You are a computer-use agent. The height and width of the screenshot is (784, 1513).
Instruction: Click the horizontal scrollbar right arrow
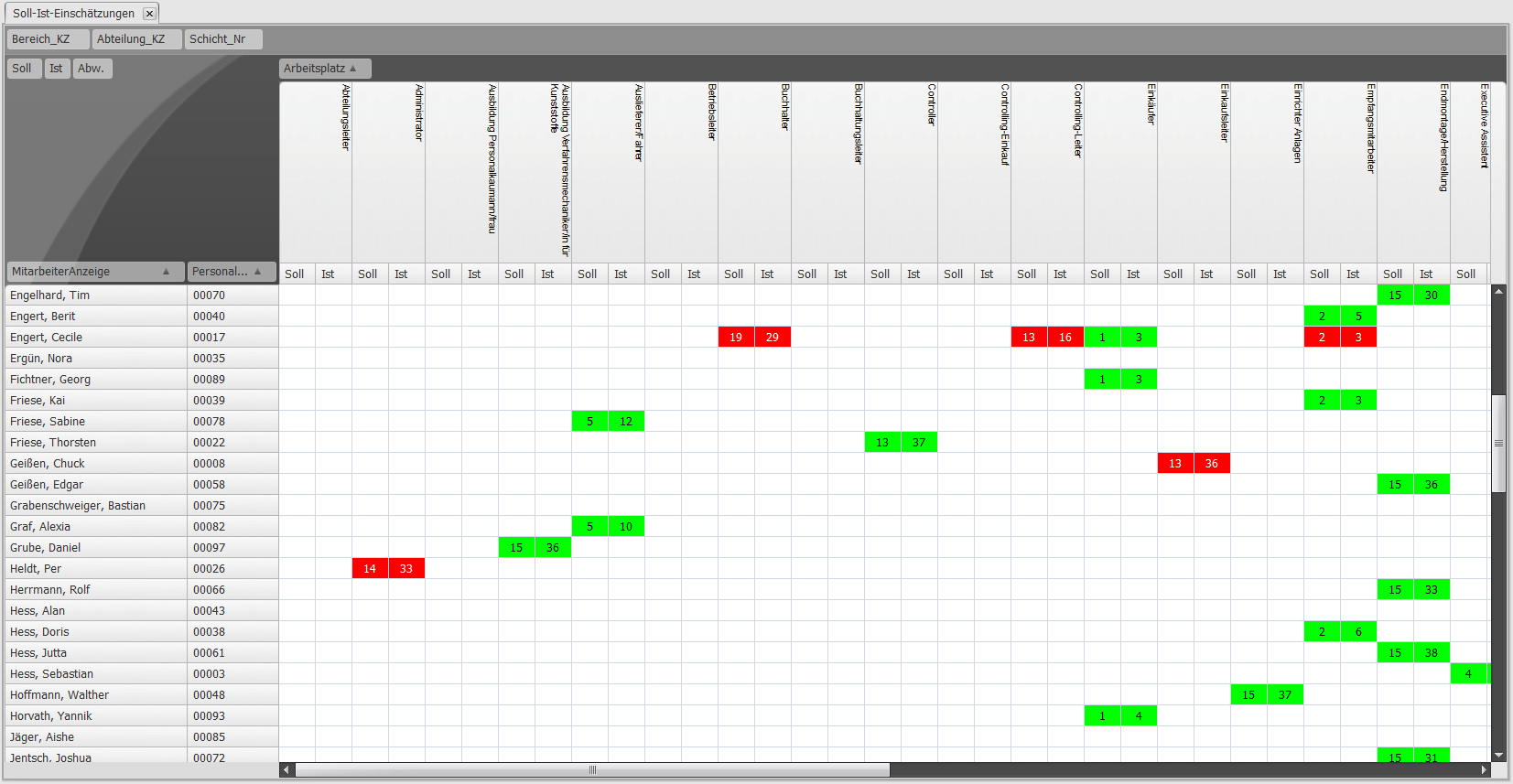1484,770
